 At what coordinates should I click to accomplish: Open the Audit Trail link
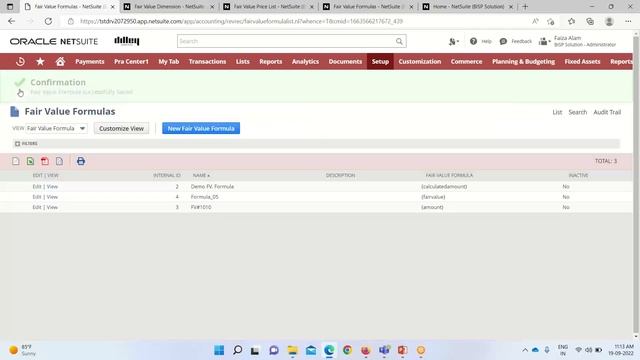607,112
